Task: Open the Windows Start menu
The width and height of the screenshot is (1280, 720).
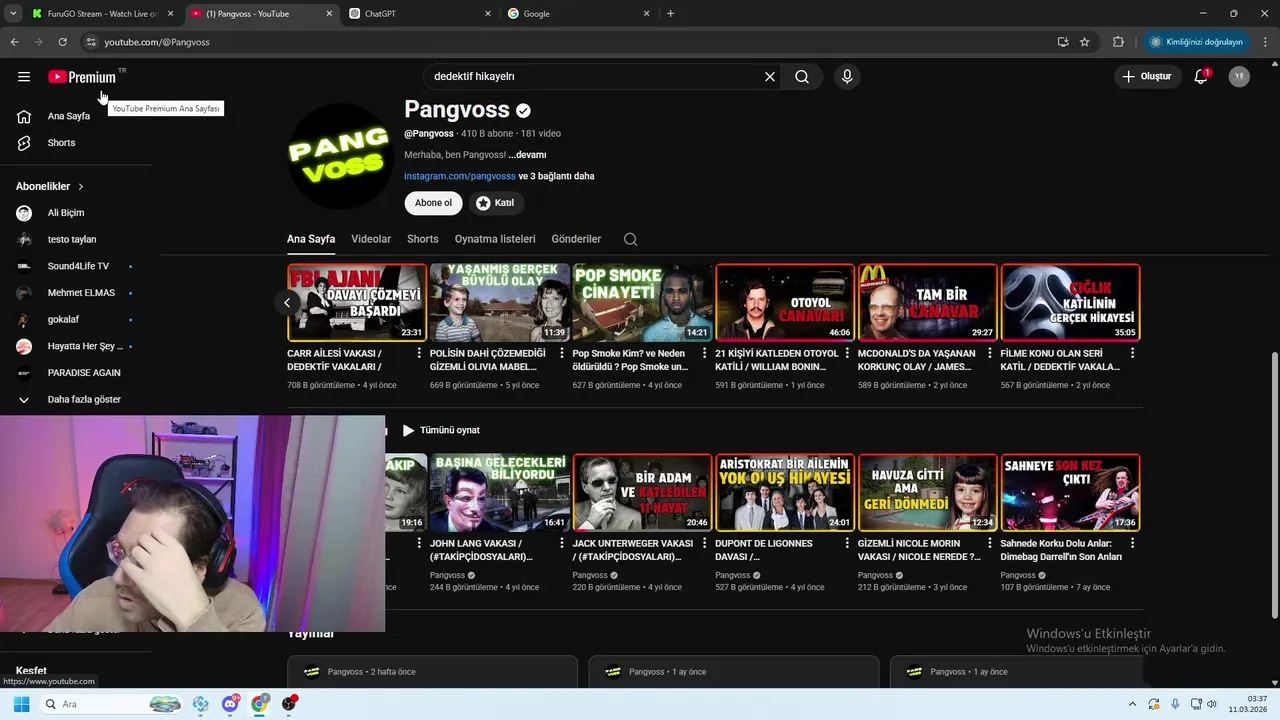Action: 21,704
